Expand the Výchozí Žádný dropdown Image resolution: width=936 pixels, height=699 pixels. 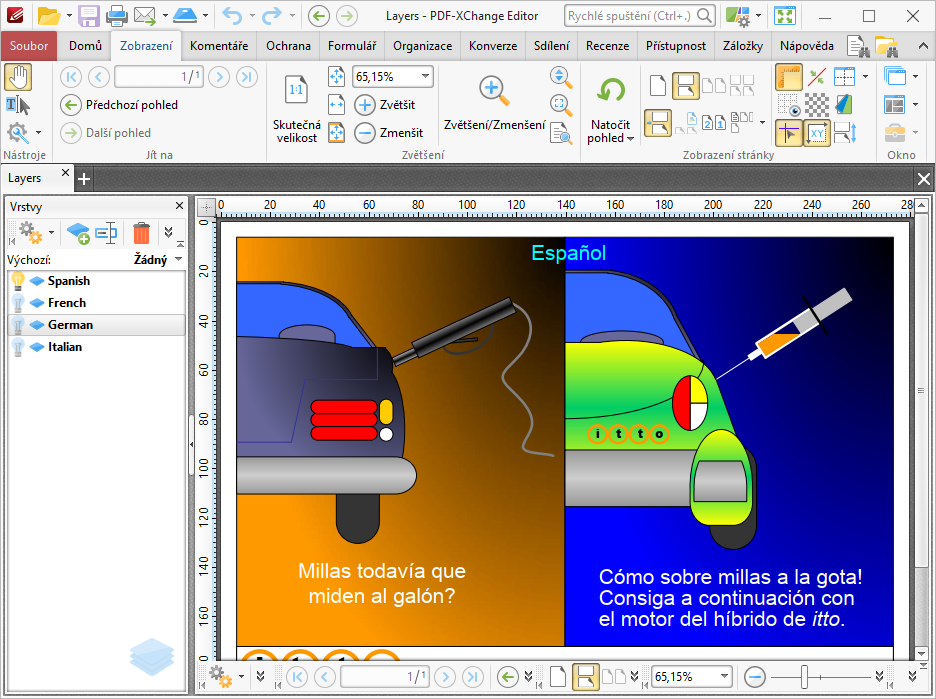click(x=179, y=259)
